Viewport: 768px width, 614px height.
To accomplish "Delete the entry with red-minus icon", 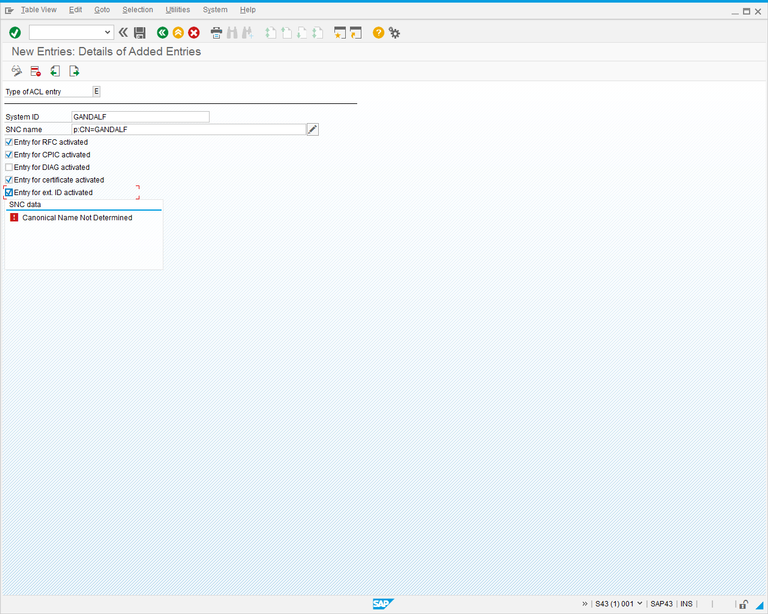I will (x=35, y=71).
